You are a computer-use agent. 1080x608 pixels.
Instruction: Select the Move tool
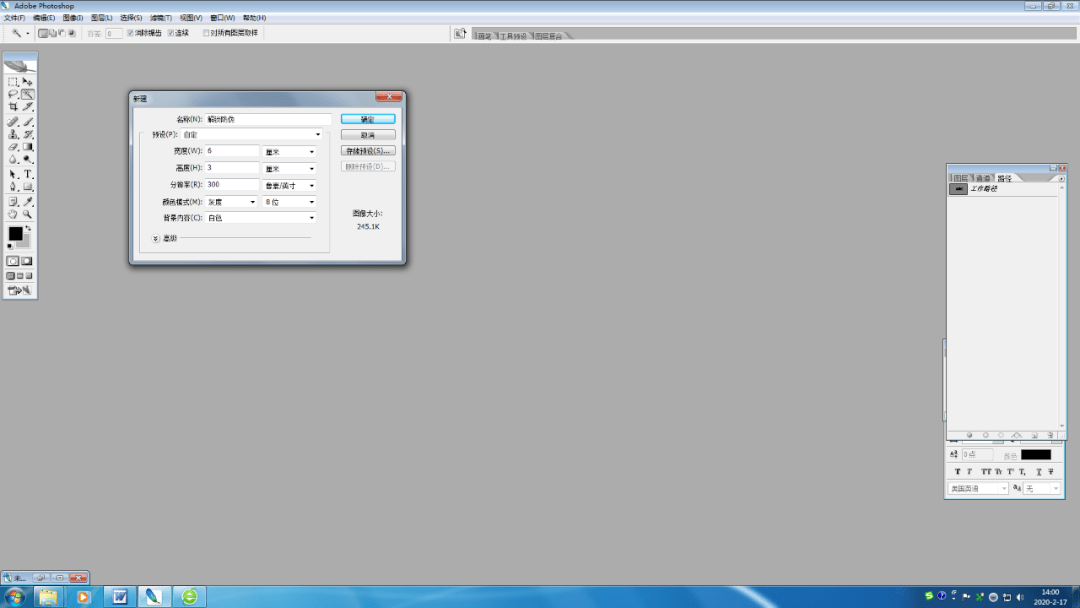[28, 82]
